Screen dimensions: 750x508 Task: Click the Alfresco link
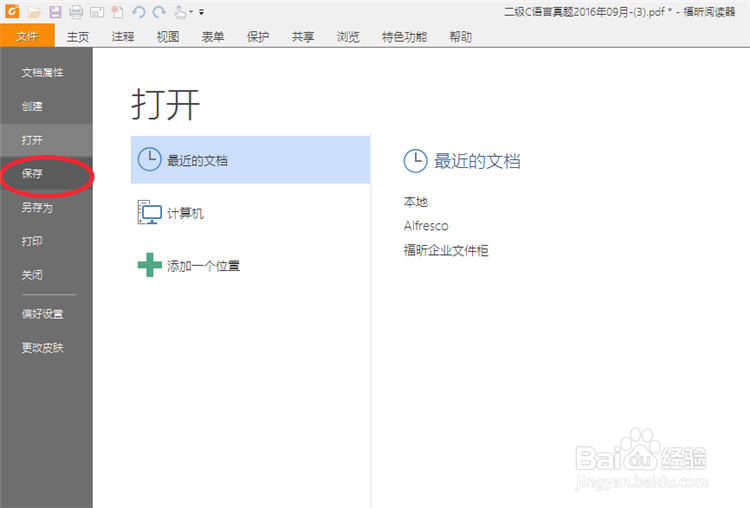(x=426, y=226)
